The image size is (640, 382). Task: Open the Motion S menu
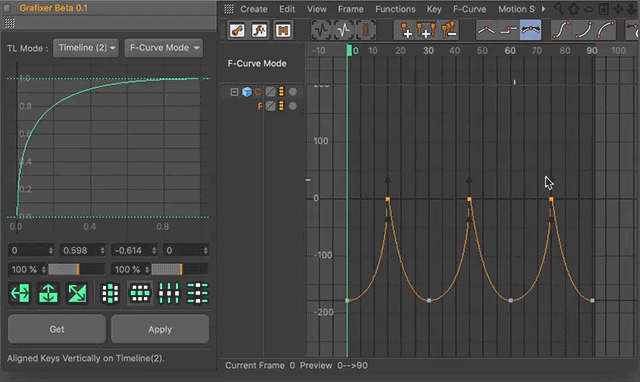click(516, 9)
